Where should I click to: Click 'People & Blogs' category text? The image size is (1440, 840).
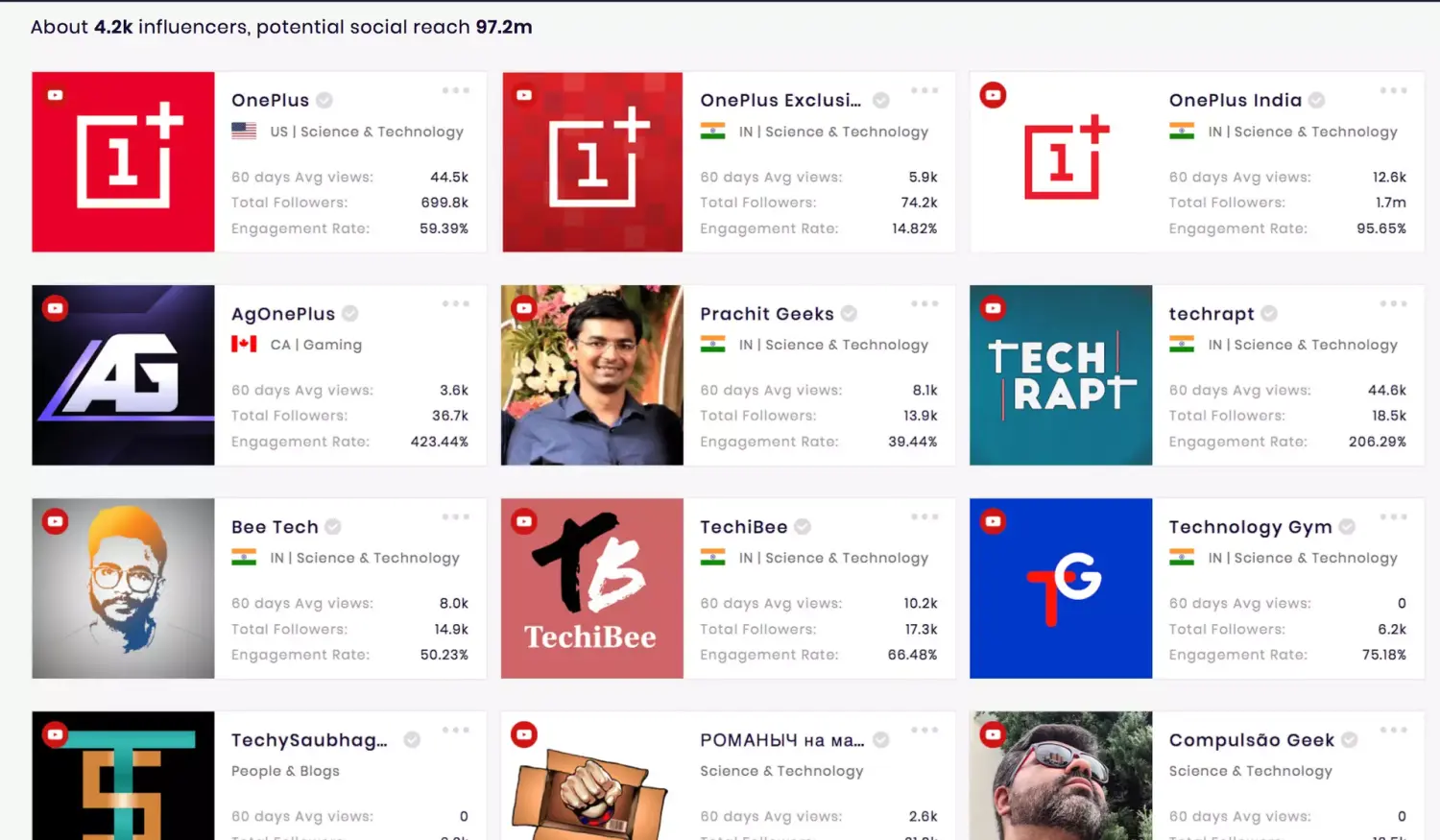285,771
